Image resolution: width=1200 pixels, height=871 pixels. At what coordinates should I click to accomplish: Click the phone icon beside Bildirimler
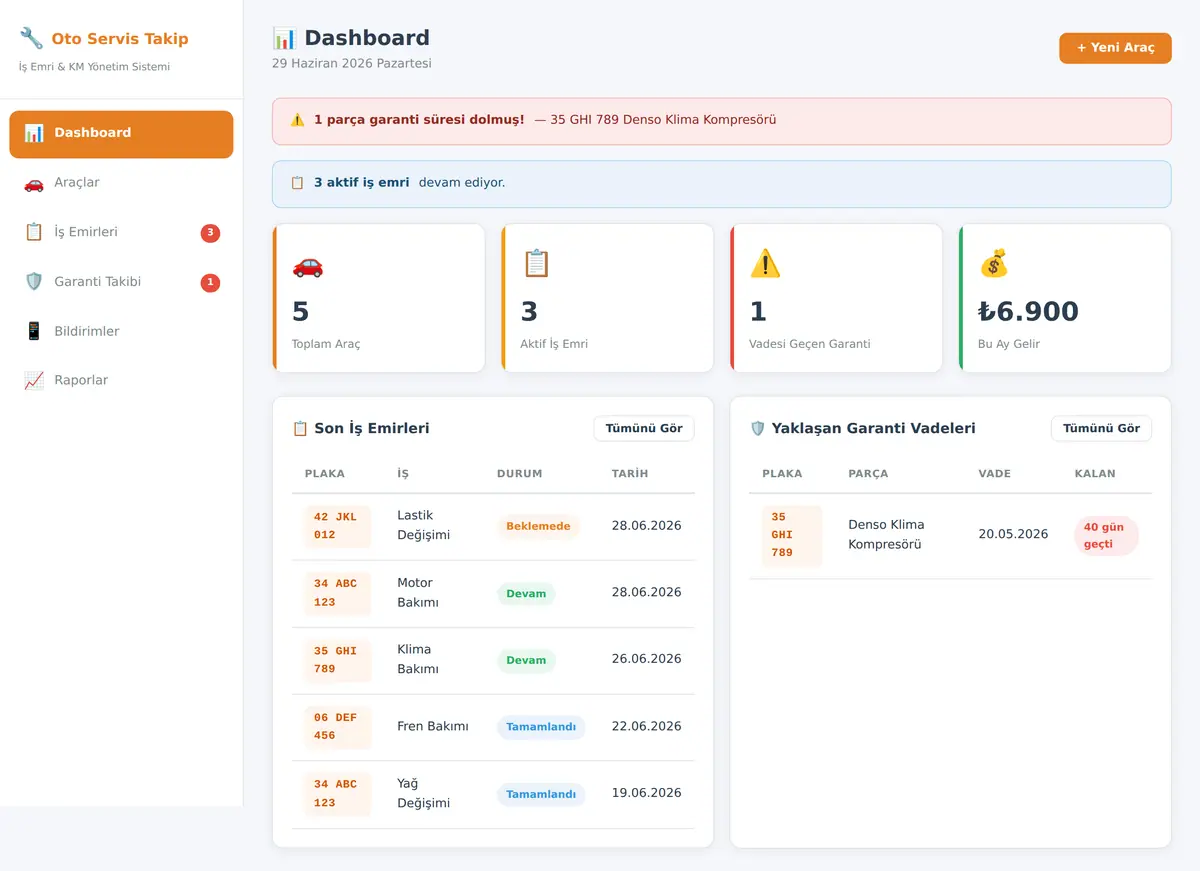(34, 331)
